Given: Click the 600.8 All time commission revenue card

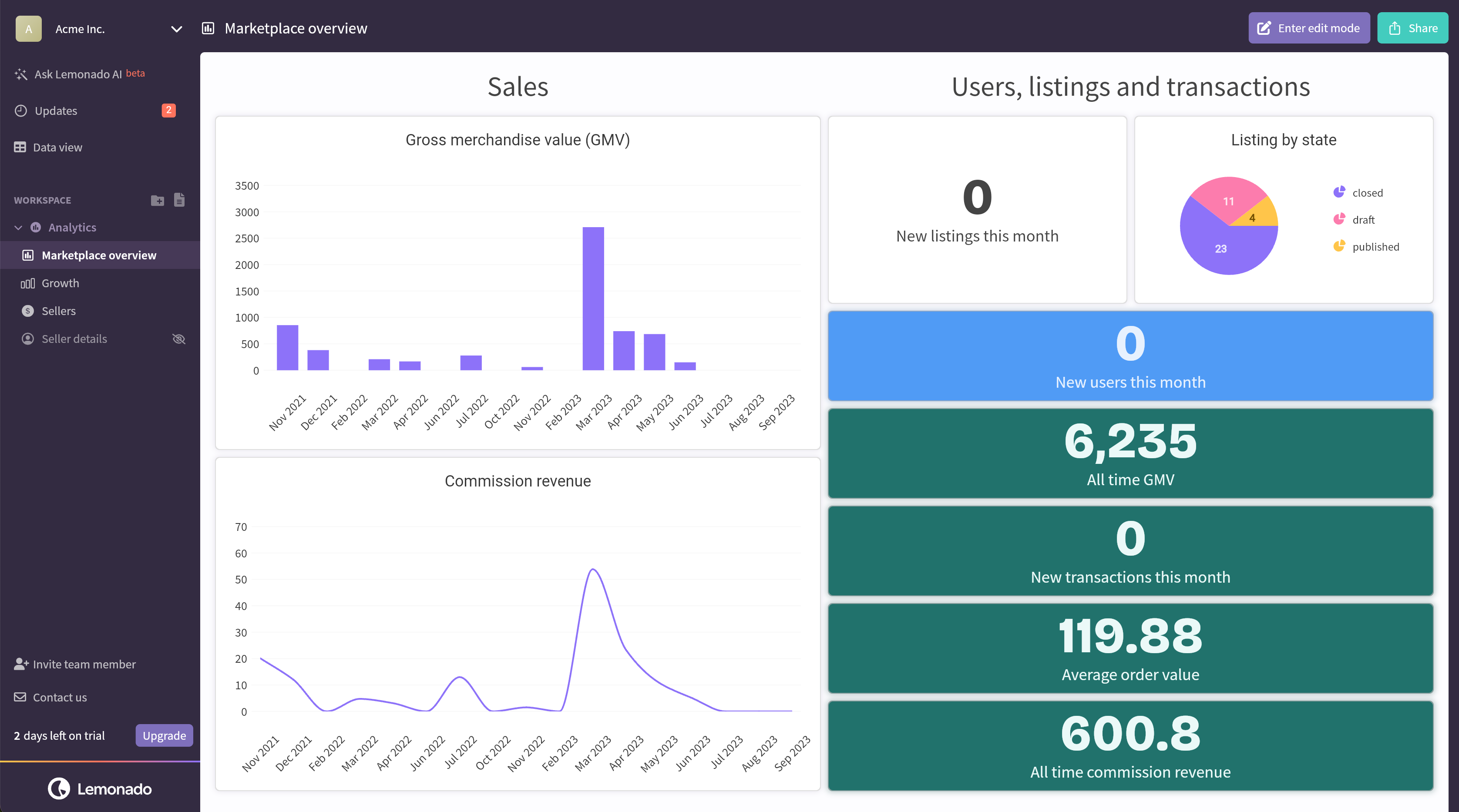Looking at the screenshot, I should [1130, 745].
